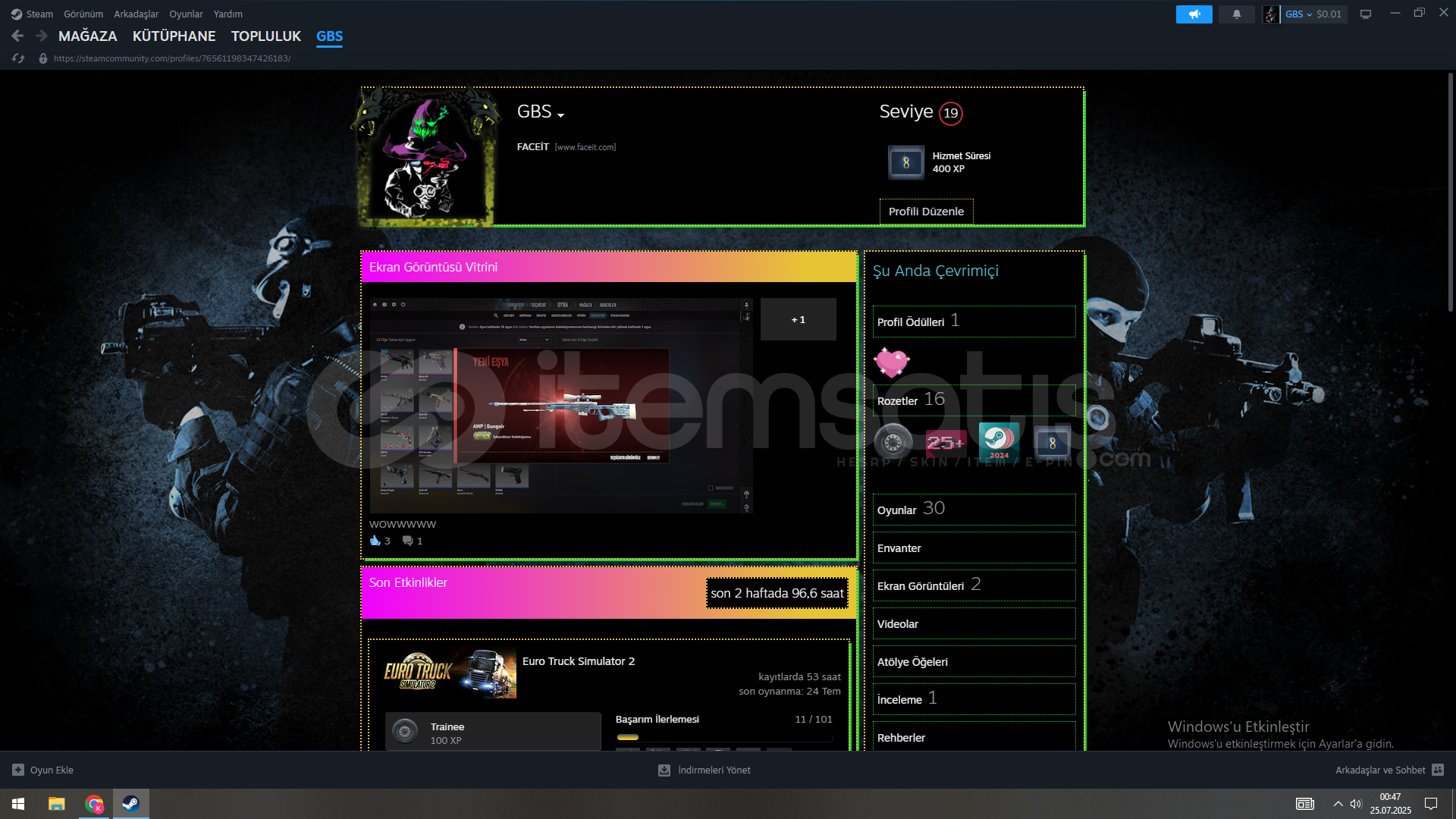This screenshot has height=819, width=1456.
Task: Open the years of service 8 badge in Rozetler
Action: click(x=1052, y=442)
